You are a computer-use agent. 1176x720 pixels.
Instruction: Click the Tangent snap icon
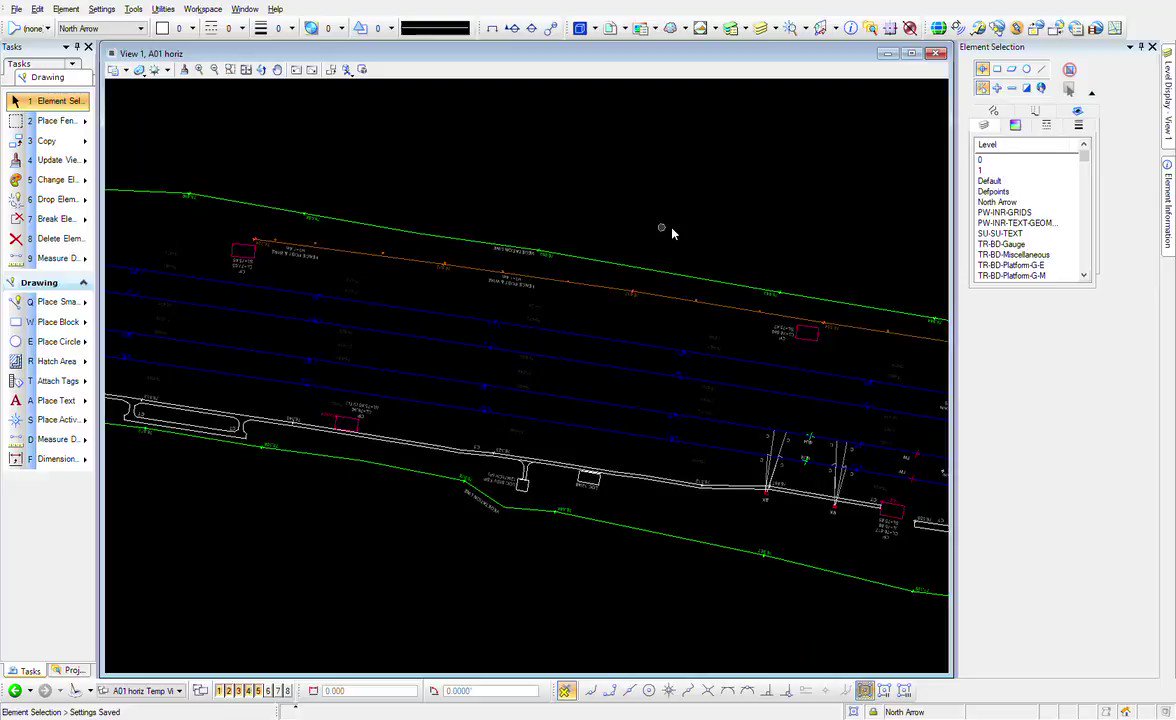[728, 690]
